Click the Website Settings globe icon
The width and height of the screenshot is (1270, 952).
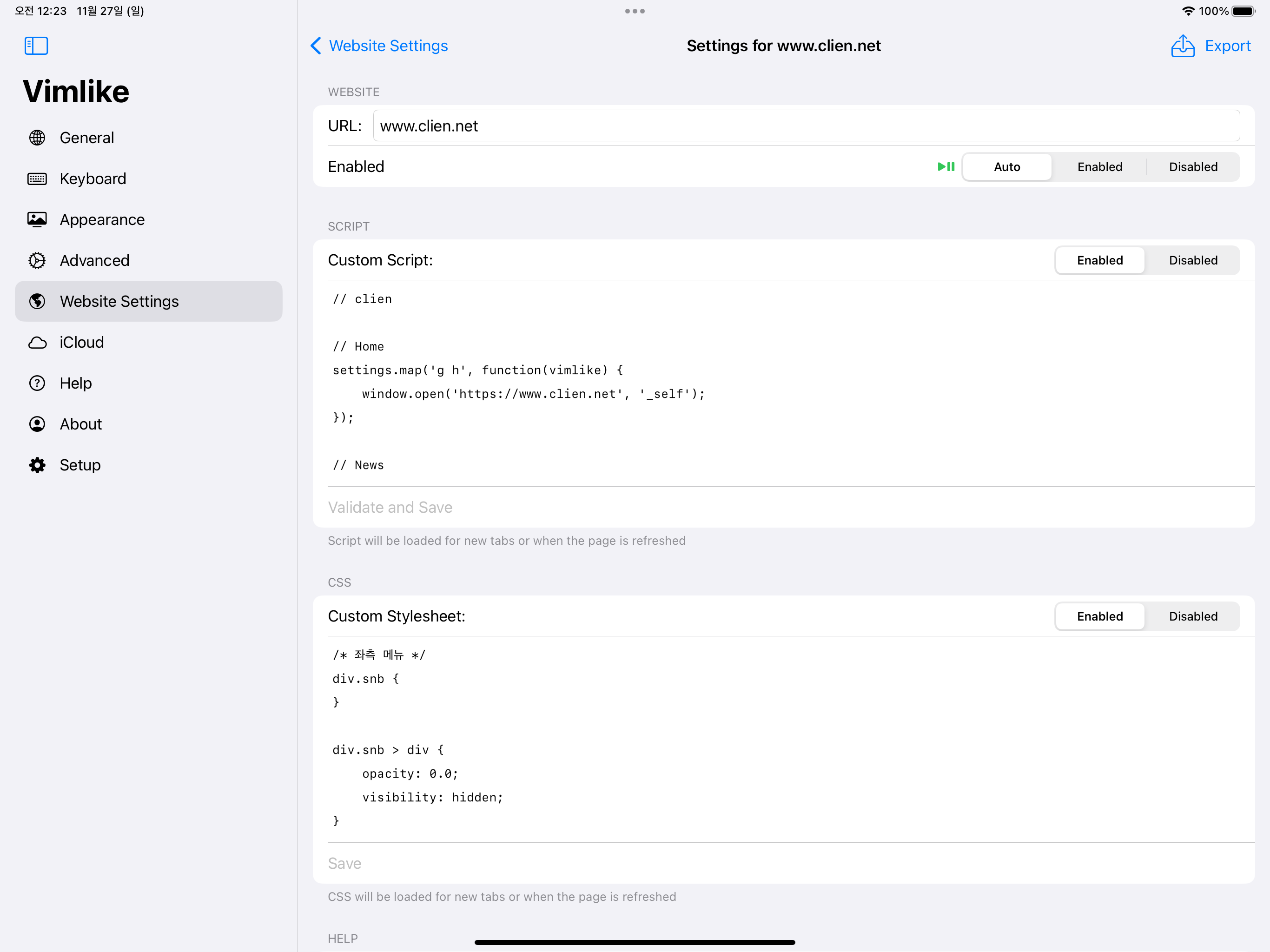(37, 301)
